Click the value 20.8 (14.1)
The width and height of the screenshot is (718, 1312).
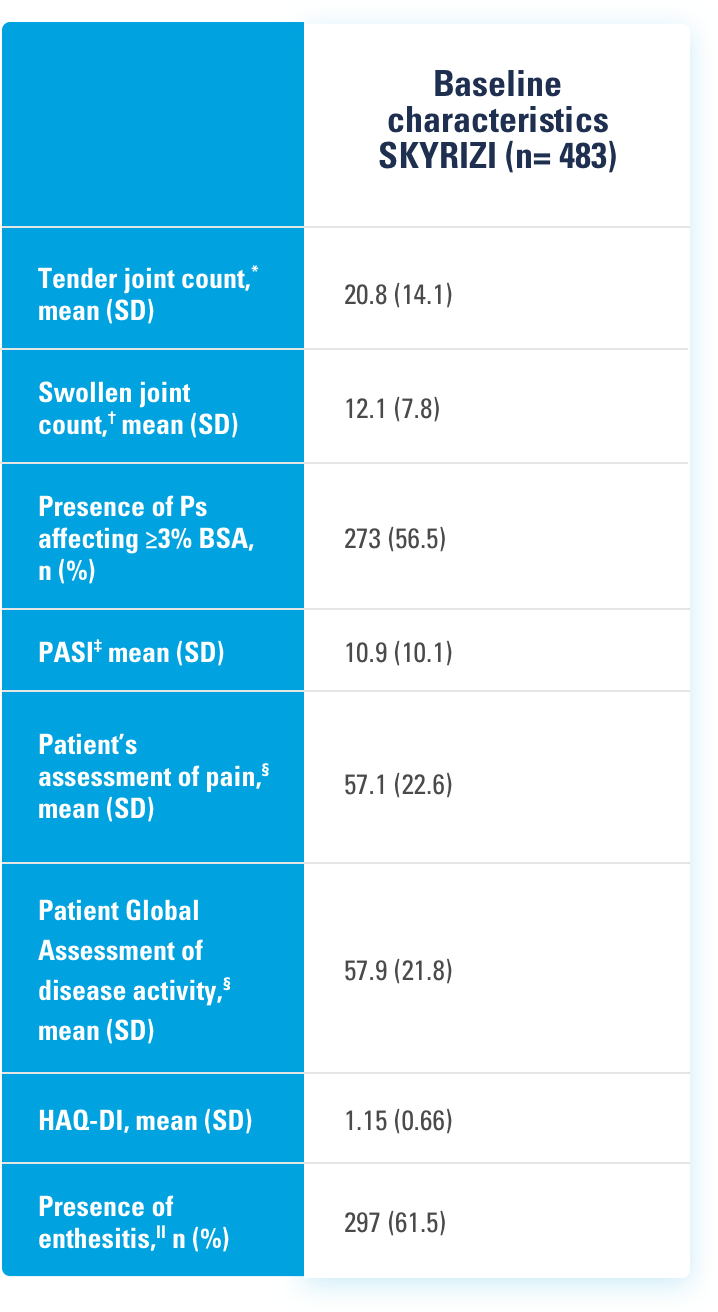coord(398,295)
